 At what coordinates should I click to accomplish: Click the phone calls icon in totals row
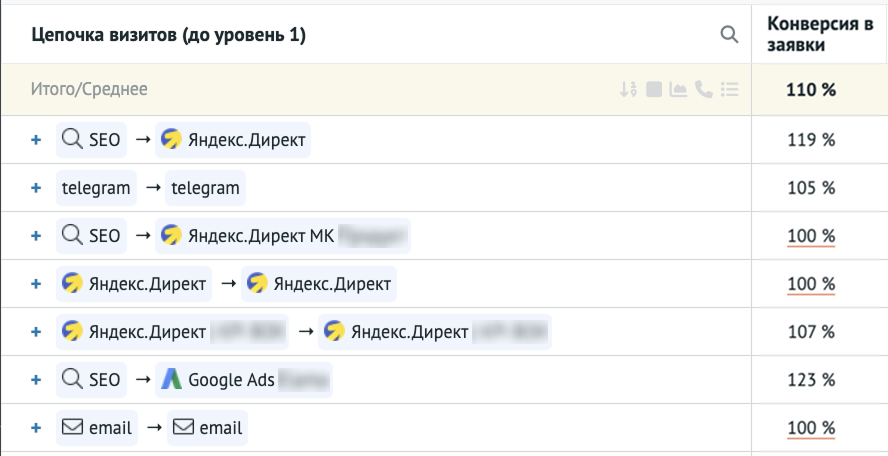(x=703, y=89)
